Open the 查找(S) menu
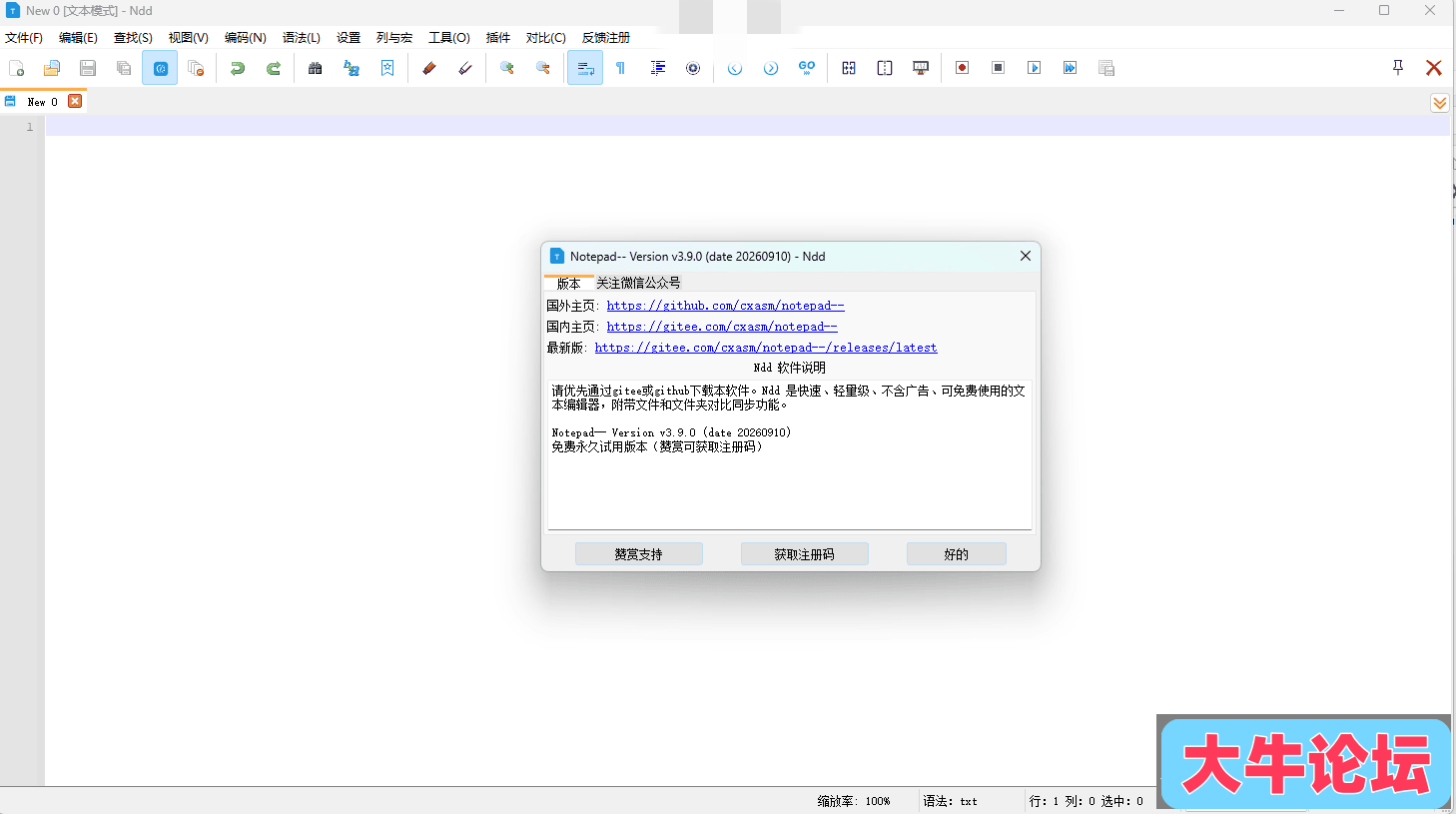 coord(133,38)
